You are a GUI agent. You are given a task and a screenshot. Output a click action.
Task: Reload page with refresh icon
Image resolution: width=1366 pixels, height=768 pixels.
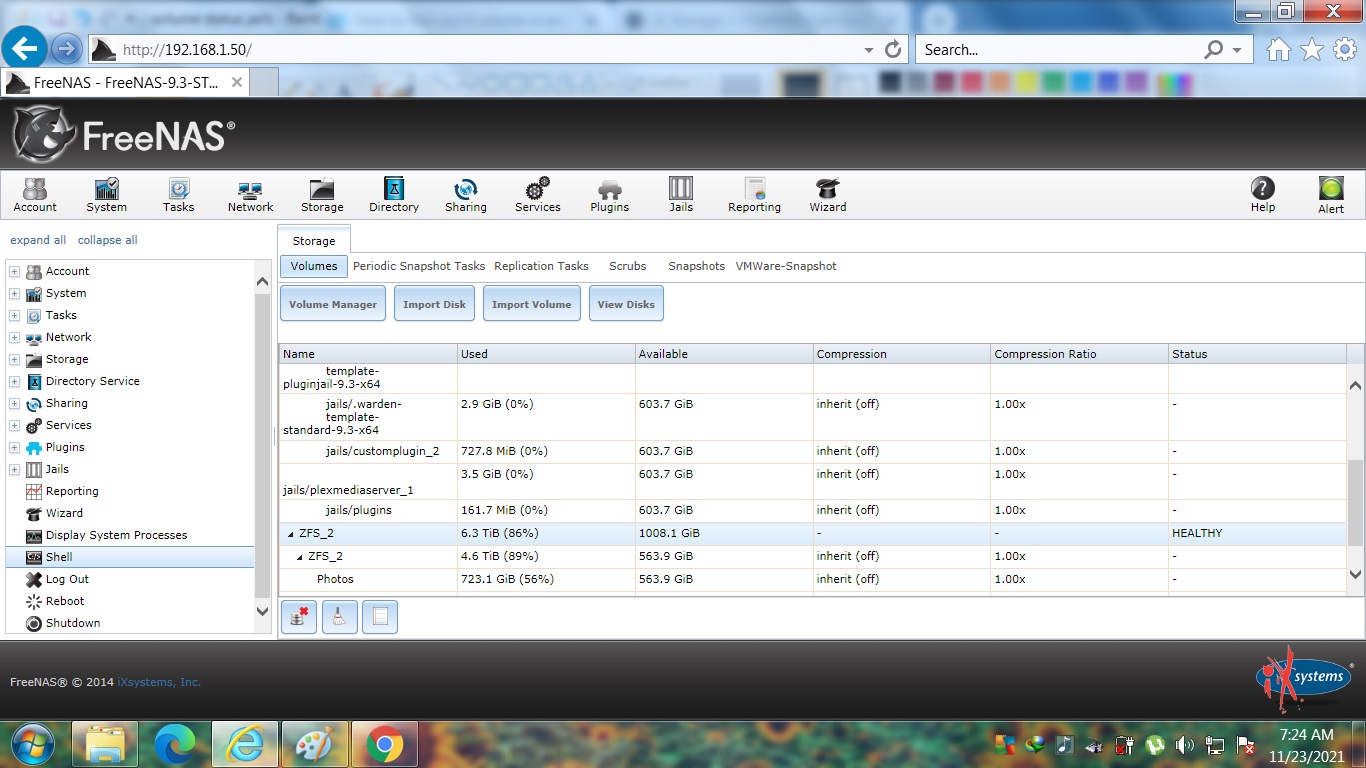click(893, 49)
